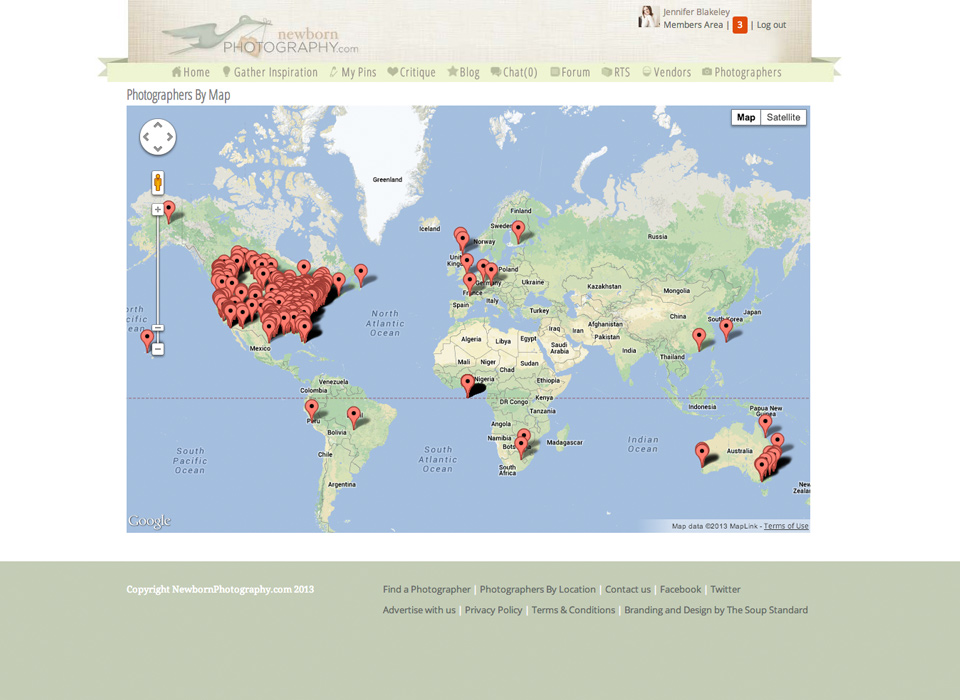
Task: Open Chat(0) in the nav bar
Action: point(514,72)
